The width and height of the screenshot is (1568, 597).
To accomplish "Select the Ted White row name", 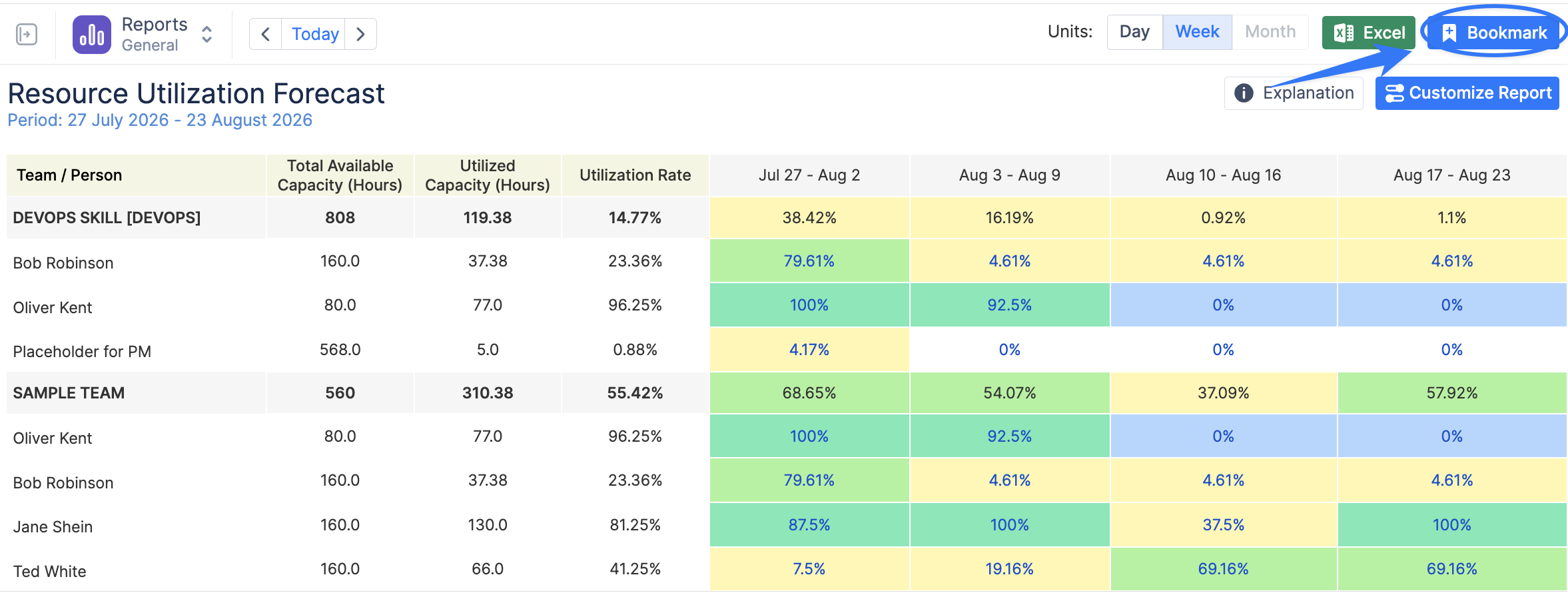I will click(50, 572).
